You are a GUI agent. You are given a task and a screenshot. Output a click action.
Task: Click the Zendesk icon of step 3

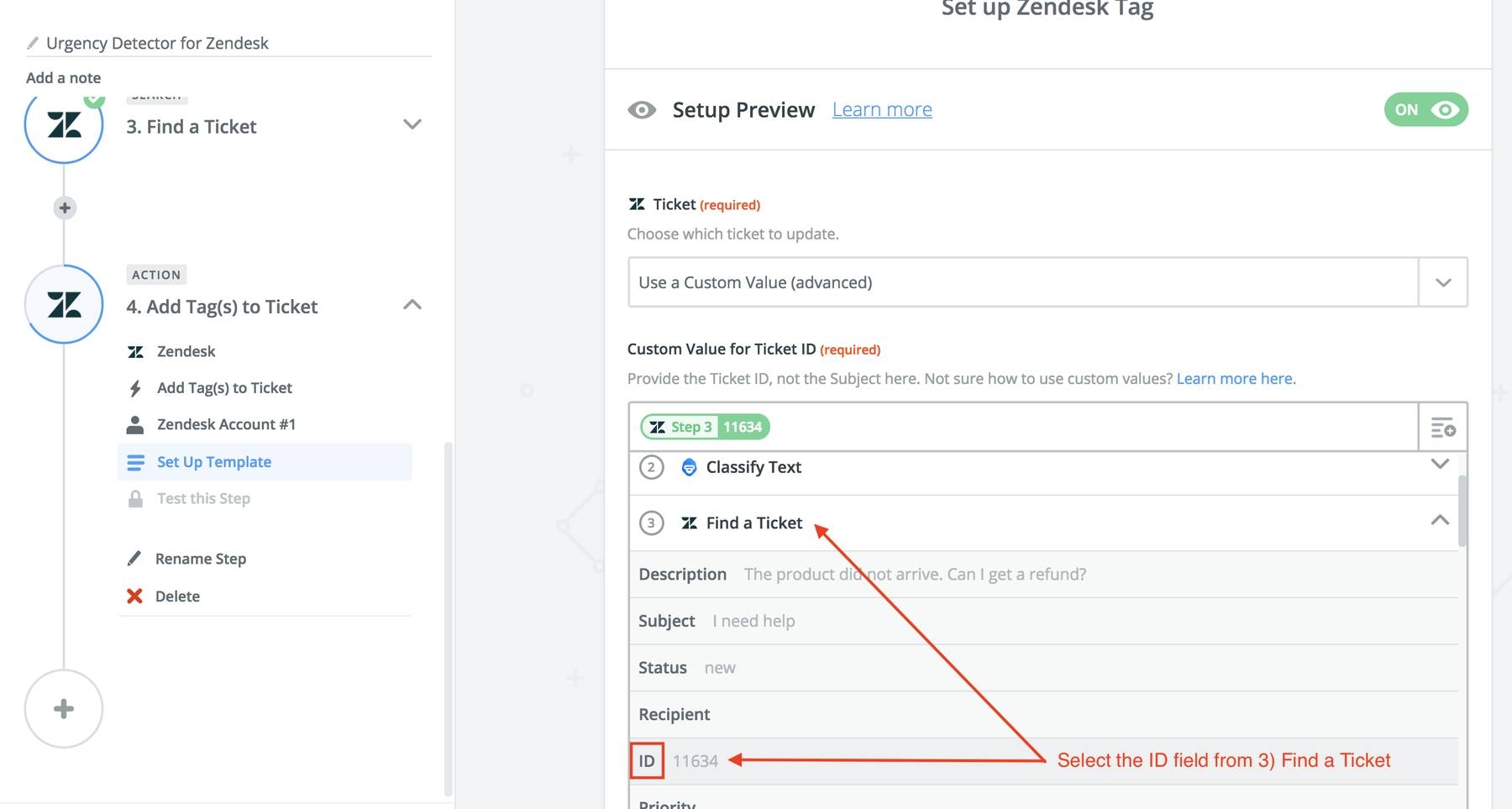pyautogui.click(x=64, y=126)
